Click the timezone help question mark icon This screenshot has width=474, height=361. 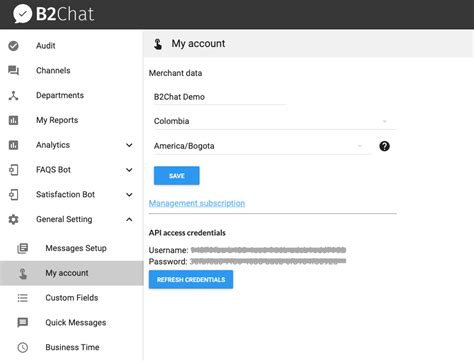tap(384, 146)
